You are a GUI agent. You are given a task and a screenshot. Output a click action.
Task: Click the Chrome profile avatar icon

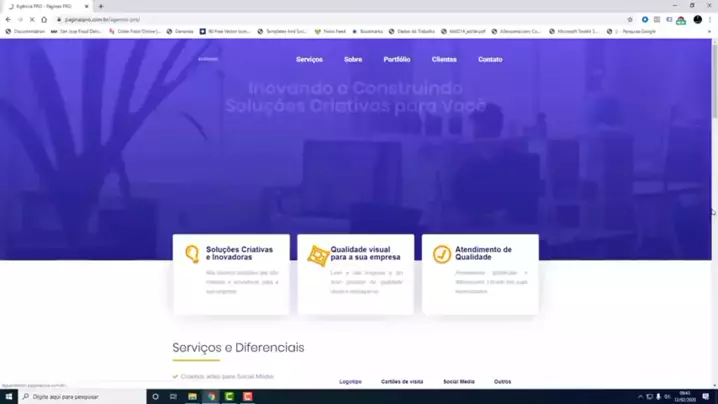pyautogui.click(x=697, y=19)
